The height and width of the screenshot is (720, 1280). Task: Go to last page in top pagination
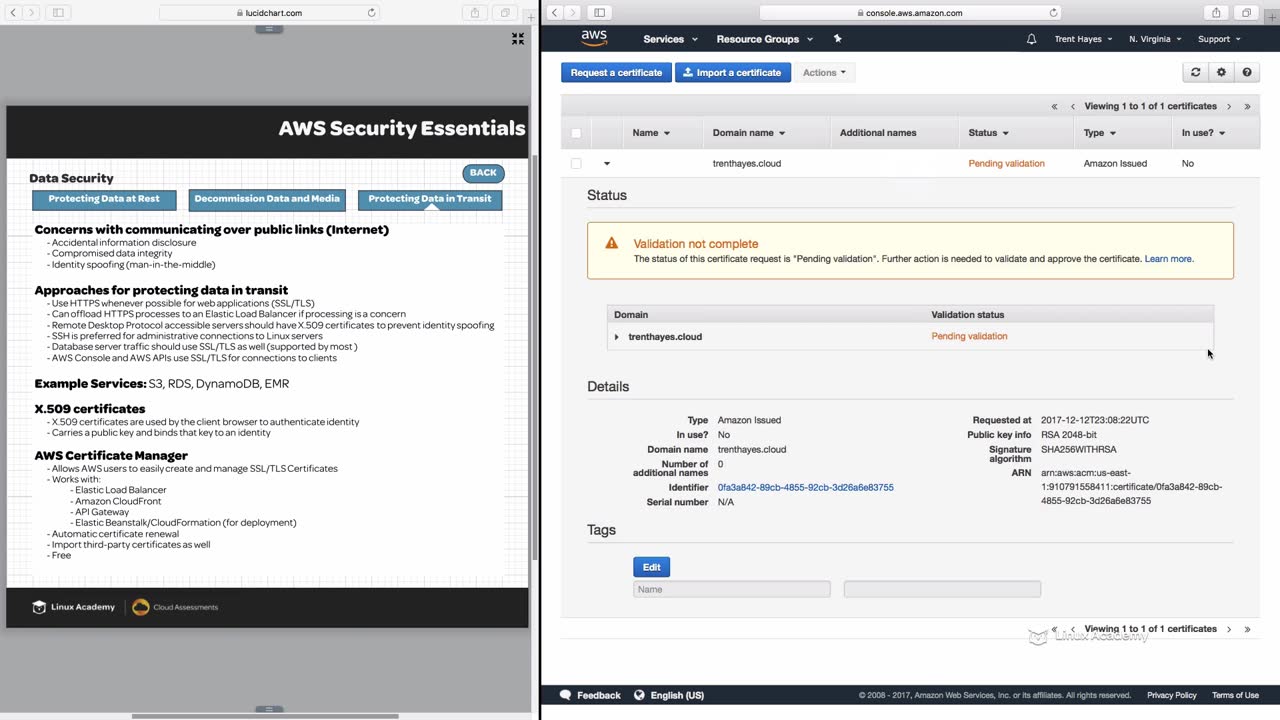[1247, 106]
